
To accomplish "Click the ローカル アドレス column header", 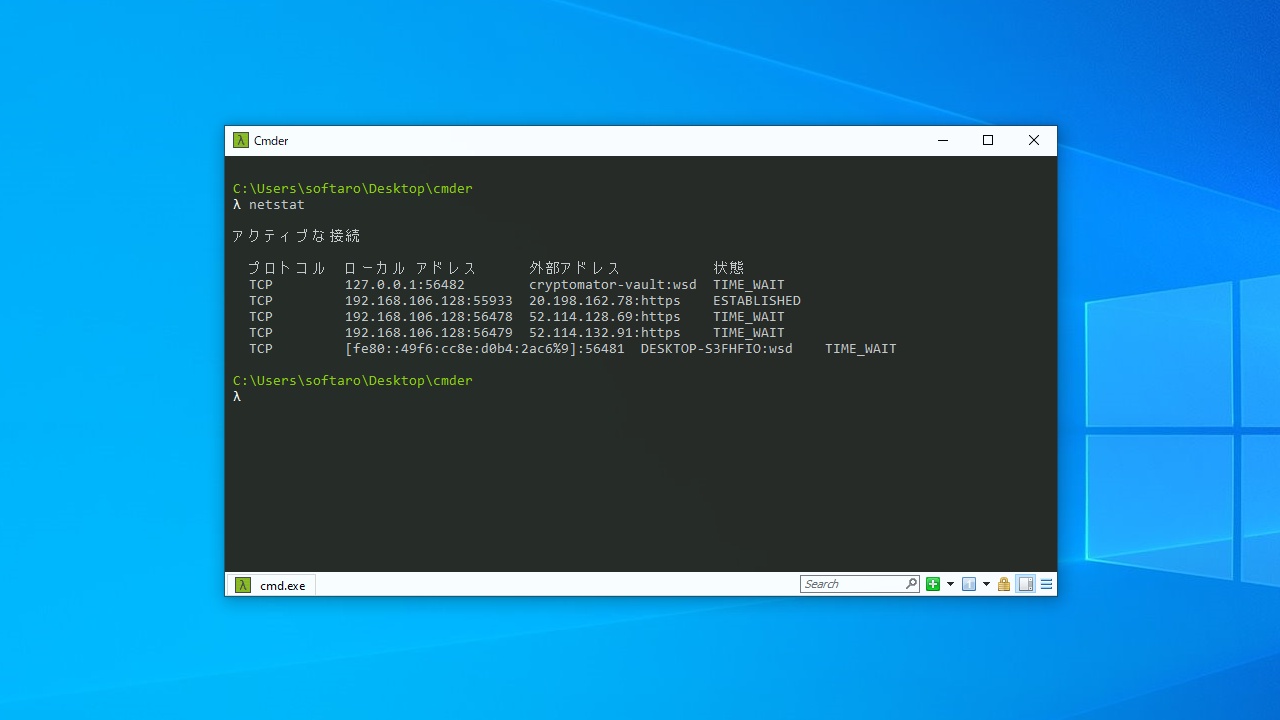I will [411, 268].
